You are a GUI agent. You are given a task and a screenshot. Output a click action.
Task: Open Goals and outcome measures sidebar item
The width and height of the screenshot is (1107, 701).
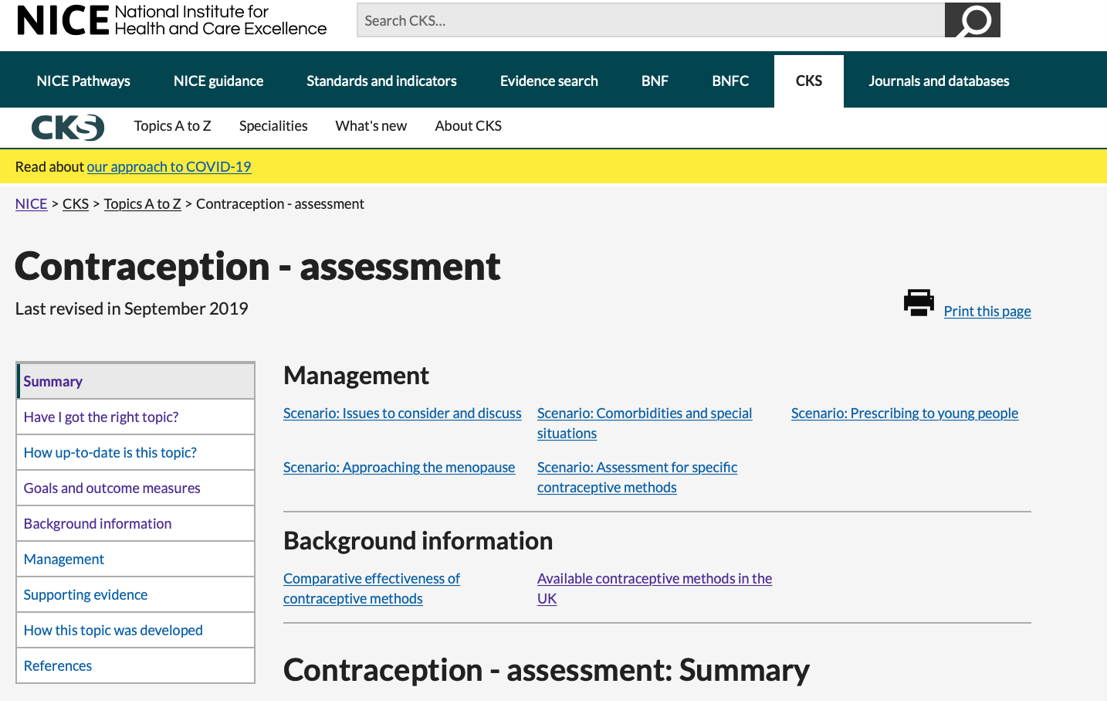pyautogui.click(x=112, y=488)
